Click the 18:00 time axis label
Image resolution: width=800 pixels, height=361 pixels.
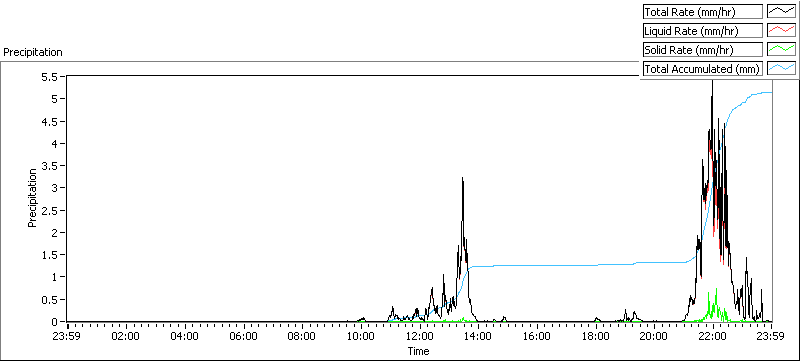[595, 336]
